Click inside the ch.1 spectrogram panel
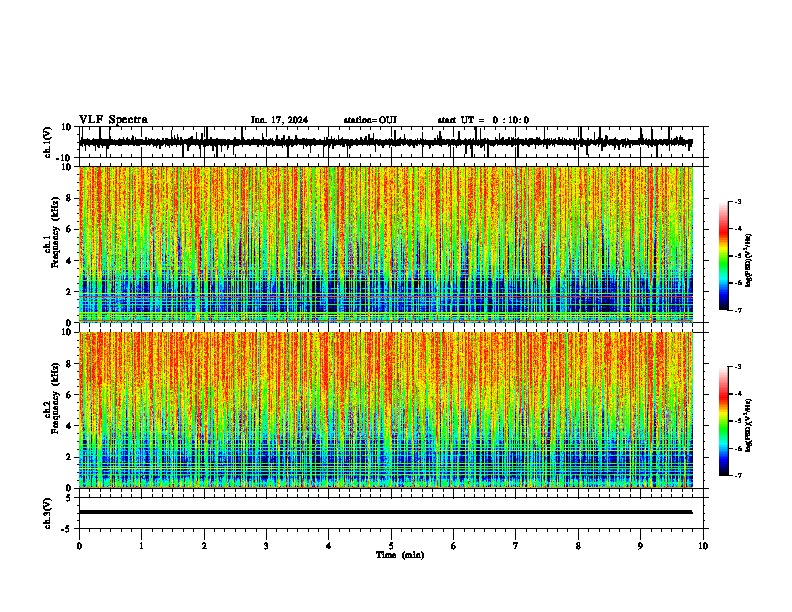This screenshot has height=612, width=792. click(x=386, y=244)
